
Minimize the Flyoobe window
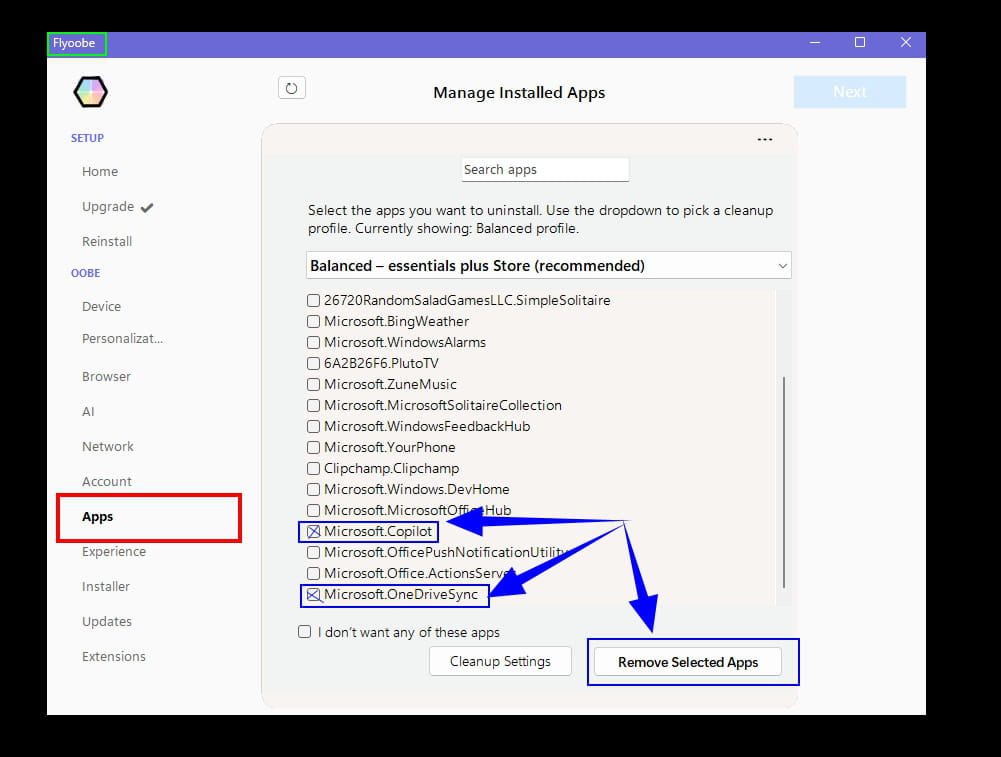815,42
